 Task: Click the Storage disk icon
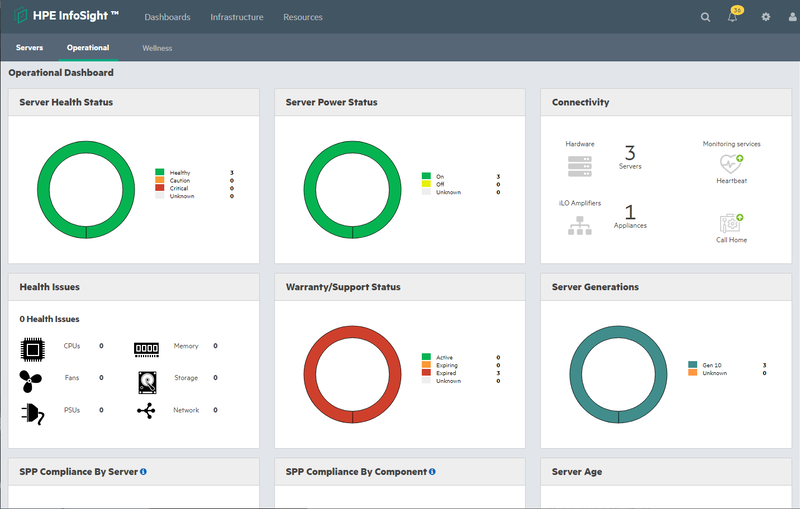(147, 382)
